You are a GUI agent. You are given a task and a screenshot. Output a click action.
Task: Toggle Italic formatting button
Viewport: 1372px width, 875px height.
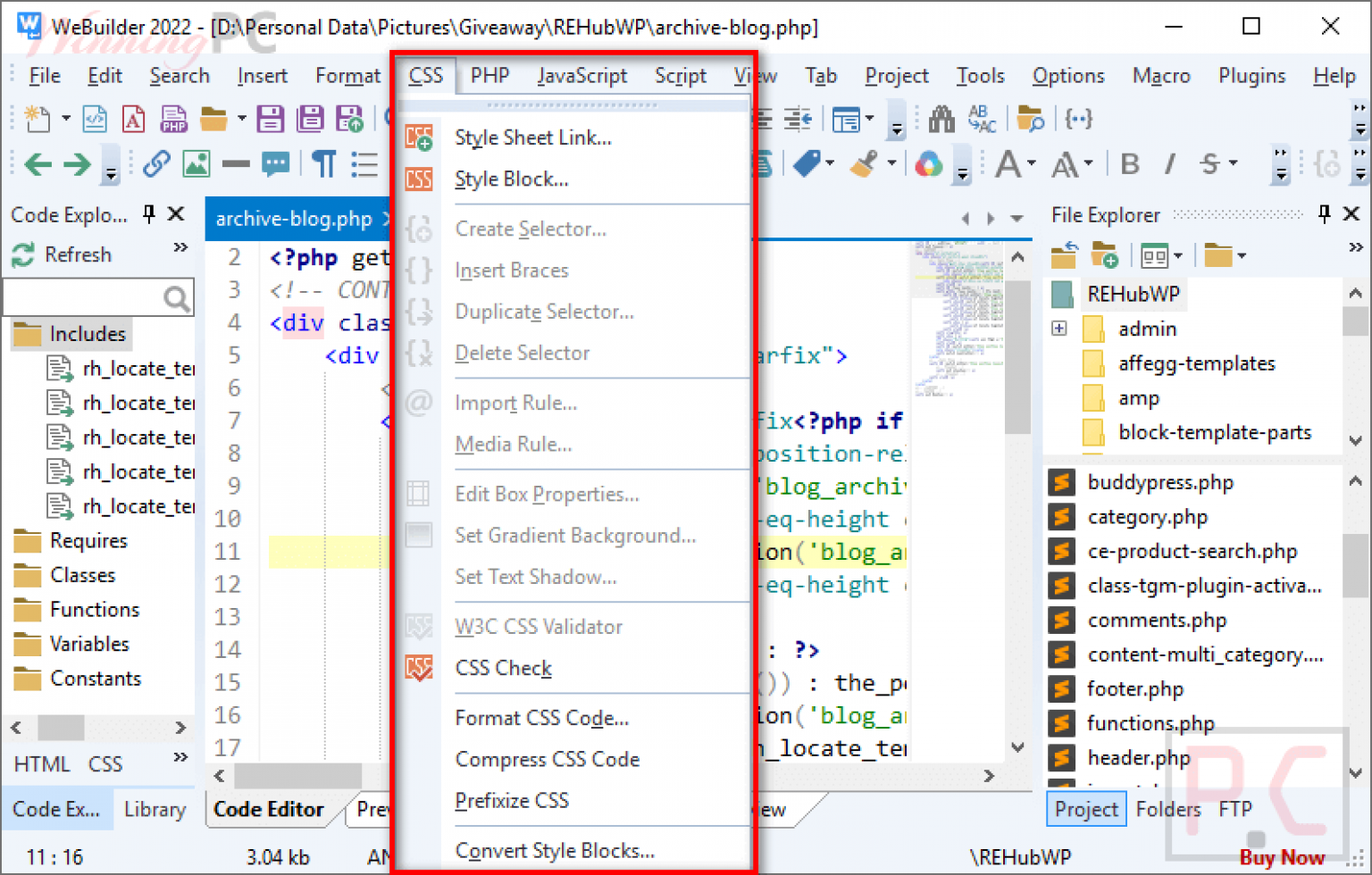[x=1169, y=164]
